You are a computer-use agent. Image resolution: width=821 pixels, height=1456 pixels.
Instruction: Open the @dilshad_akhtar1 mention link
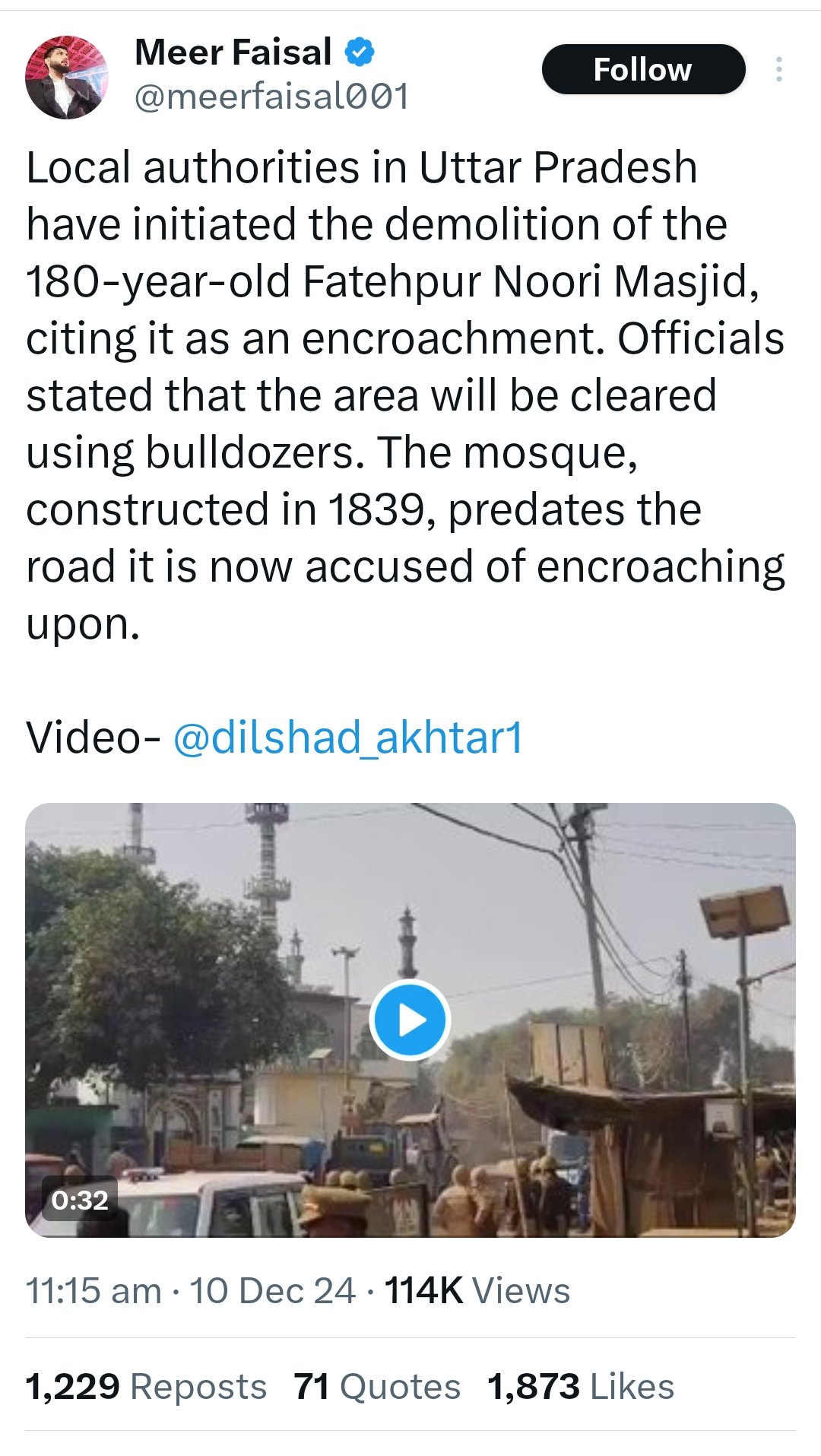348,738
